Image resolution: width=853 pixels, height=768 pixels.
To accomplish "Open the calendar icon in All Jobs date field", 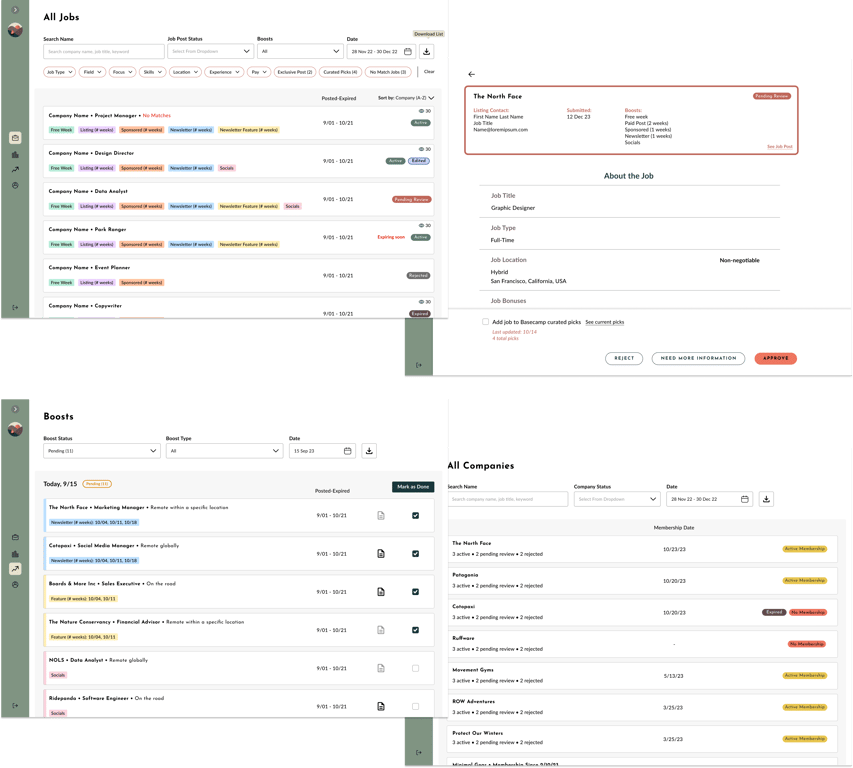I will coord(407,51).
